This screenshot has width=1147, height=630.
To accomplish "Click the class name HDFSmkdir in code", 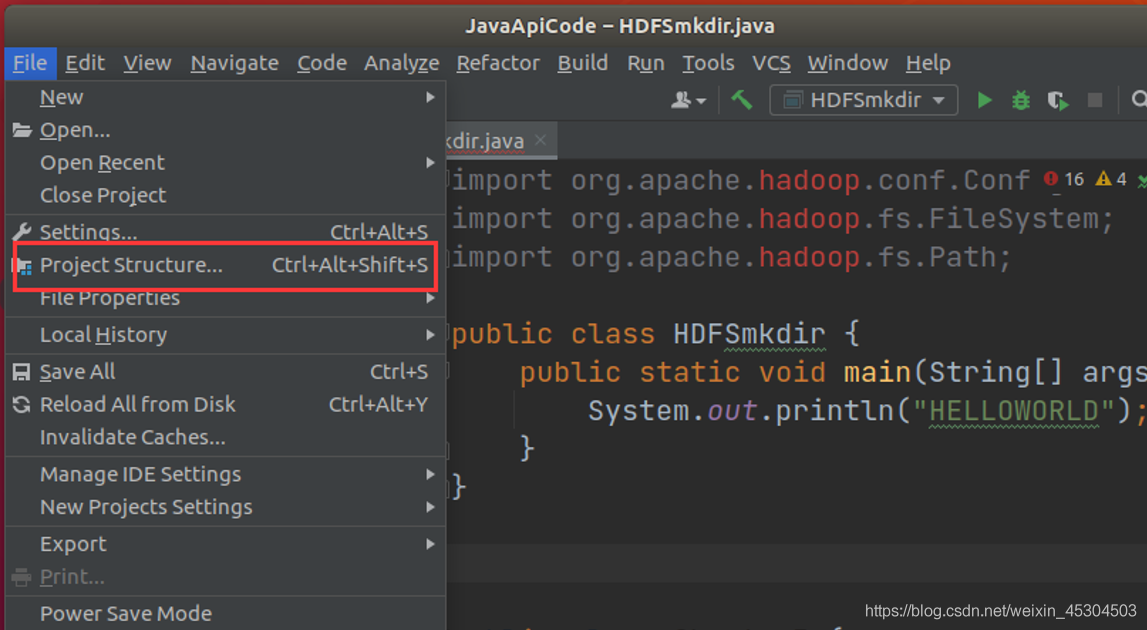I will tap(749, 334).
